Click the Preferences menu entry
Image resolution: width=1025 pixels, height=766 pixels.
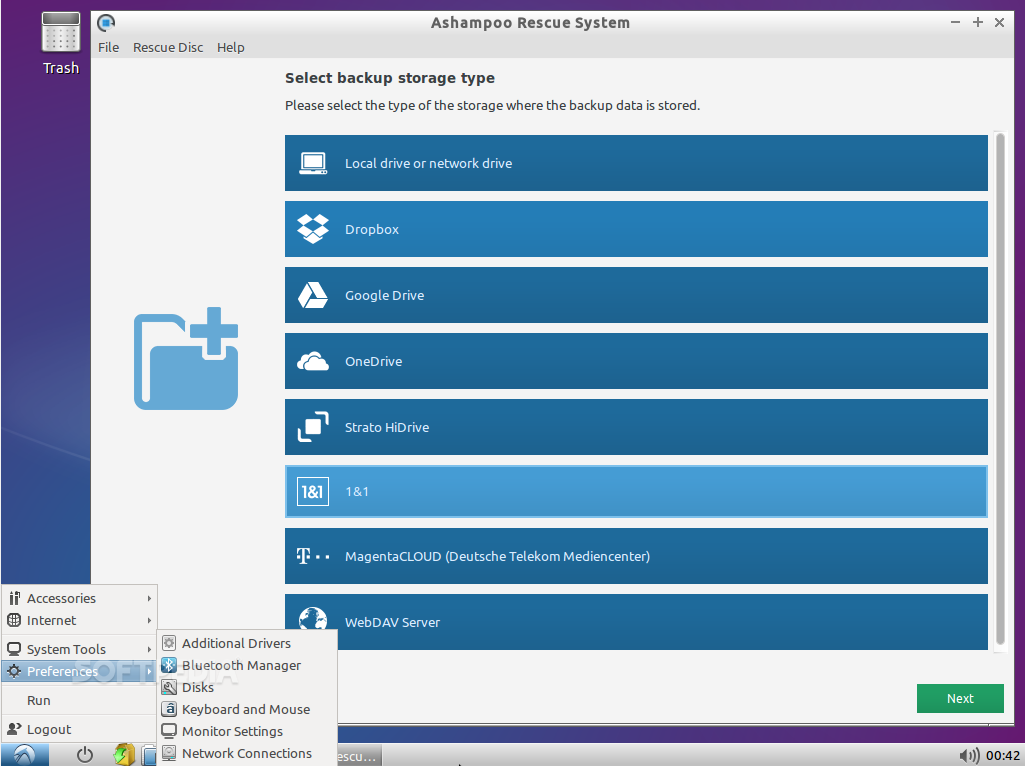79,671
